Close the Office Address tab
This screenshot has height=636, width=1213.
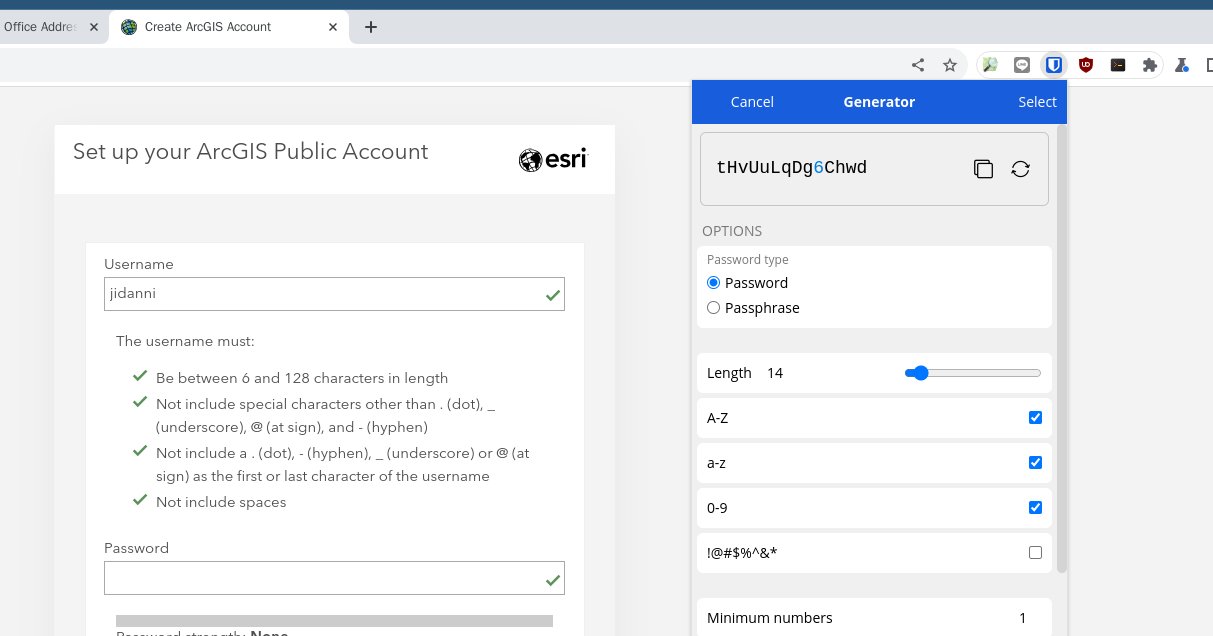(x=94, y=27)
